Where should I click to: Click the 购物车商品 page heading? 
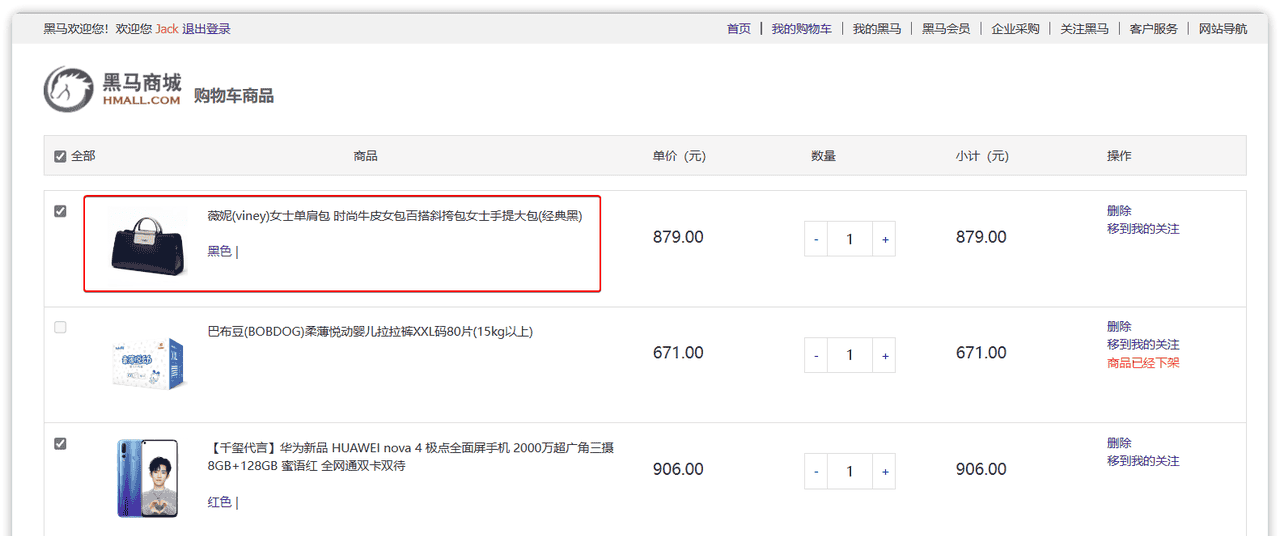tap(234, 96)
